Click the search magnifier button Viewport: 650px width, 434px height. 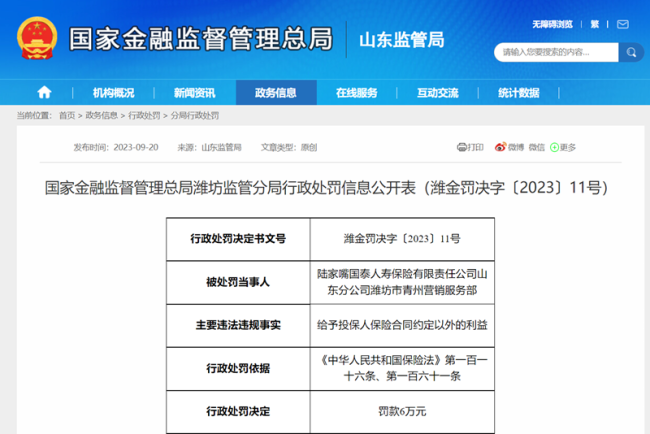pos(631,52)
